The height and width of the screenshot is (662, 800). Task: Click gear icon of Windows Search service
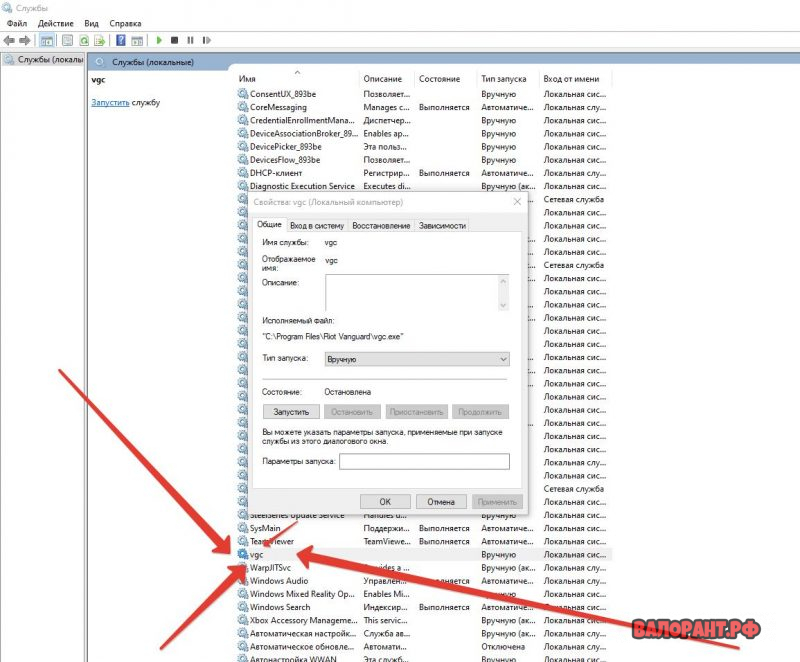point(243,607)
